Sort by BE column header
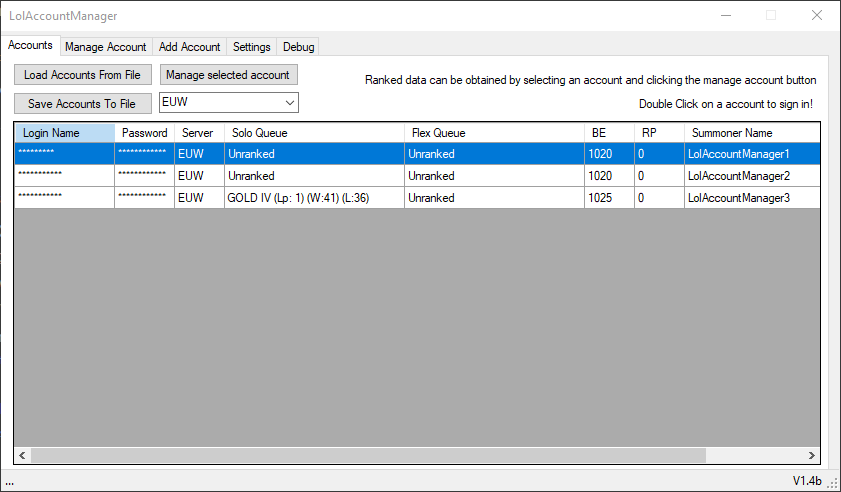The width and height of the screenshot is (841, 492). (x=609, y=133)
